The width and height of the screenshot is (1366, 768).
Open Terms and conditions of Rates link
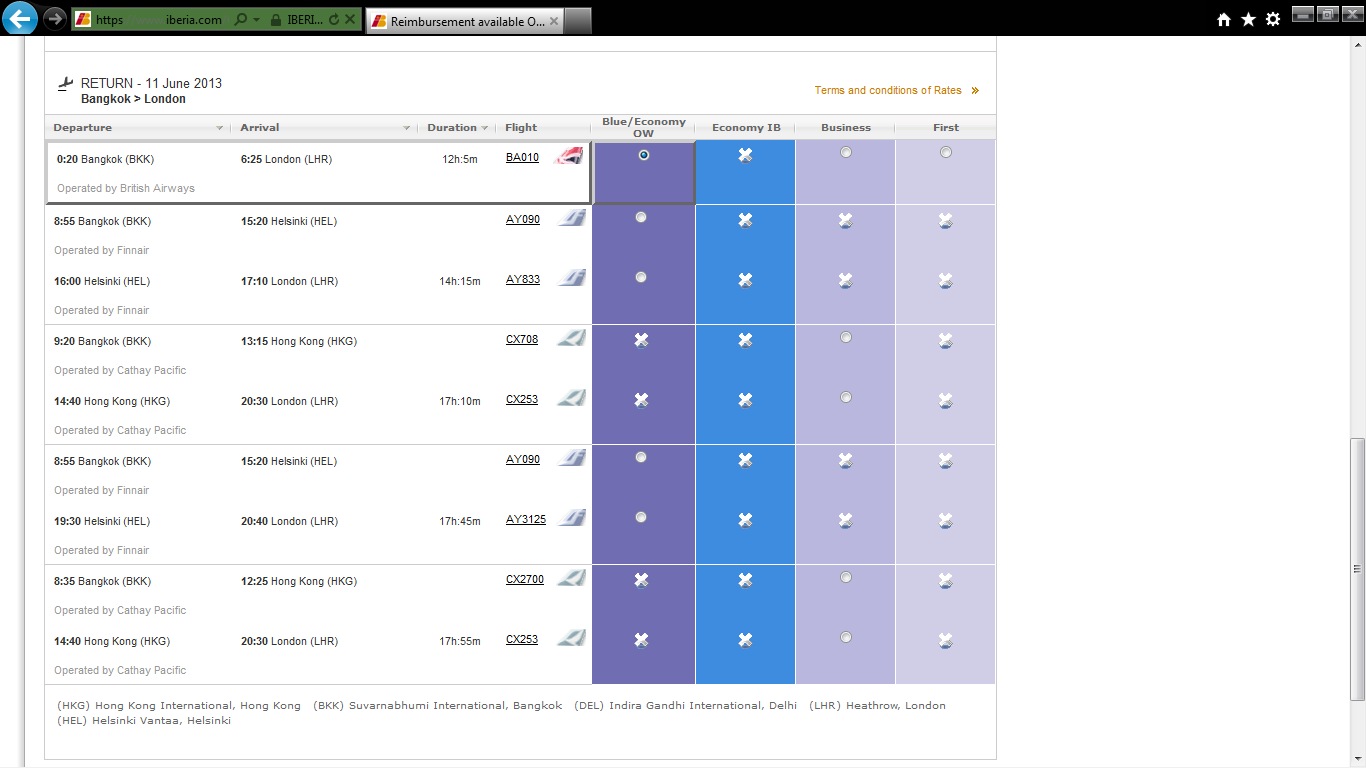pos(888,91)
